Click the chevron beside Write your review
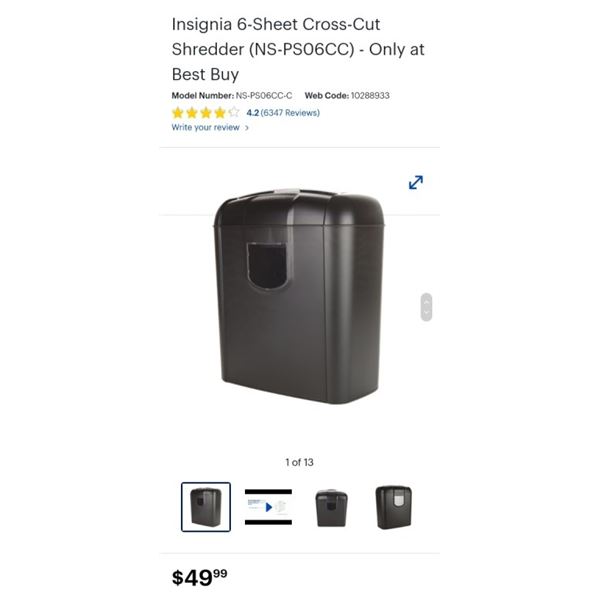The width and height of the screenshot is (600, 600). pos(247,128)
